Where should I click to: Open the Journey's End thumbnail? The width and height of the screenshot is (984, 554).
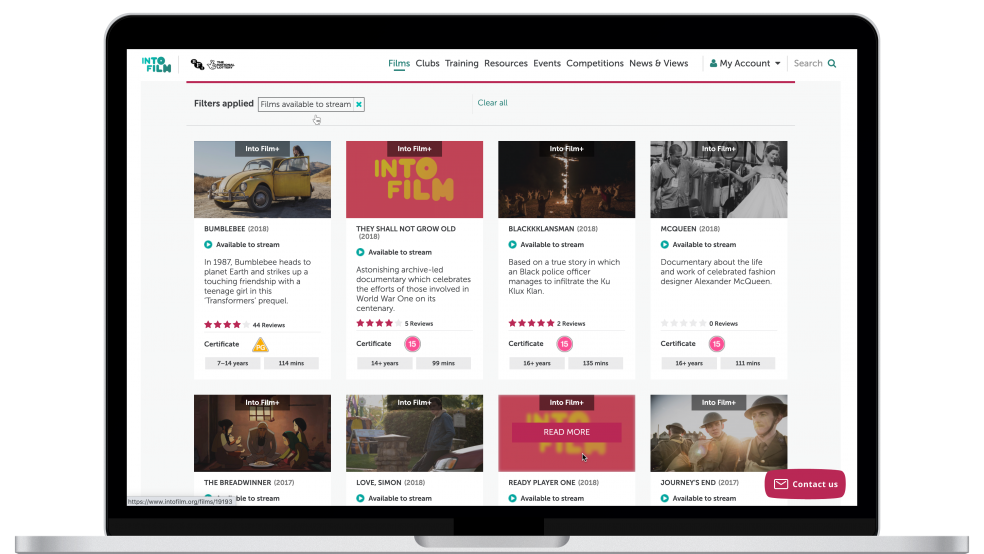pos(719,433)
